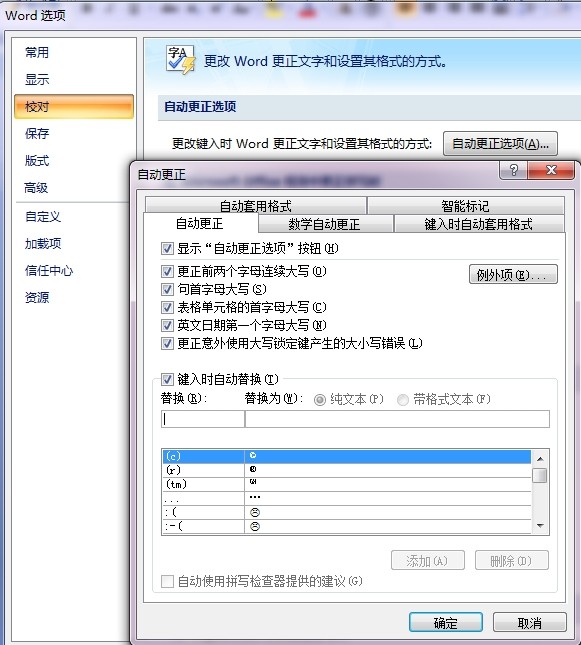
Task: Switch to 智能标记 tab
Action: (465, 205)
